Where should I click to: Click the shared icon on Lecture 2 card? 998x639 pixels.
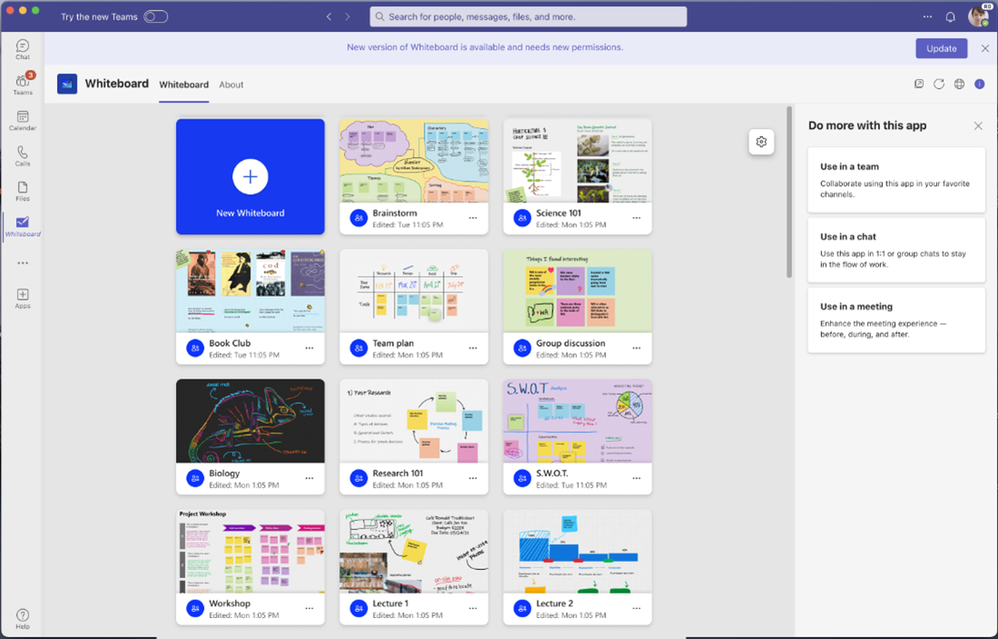[x=522, y=608]
